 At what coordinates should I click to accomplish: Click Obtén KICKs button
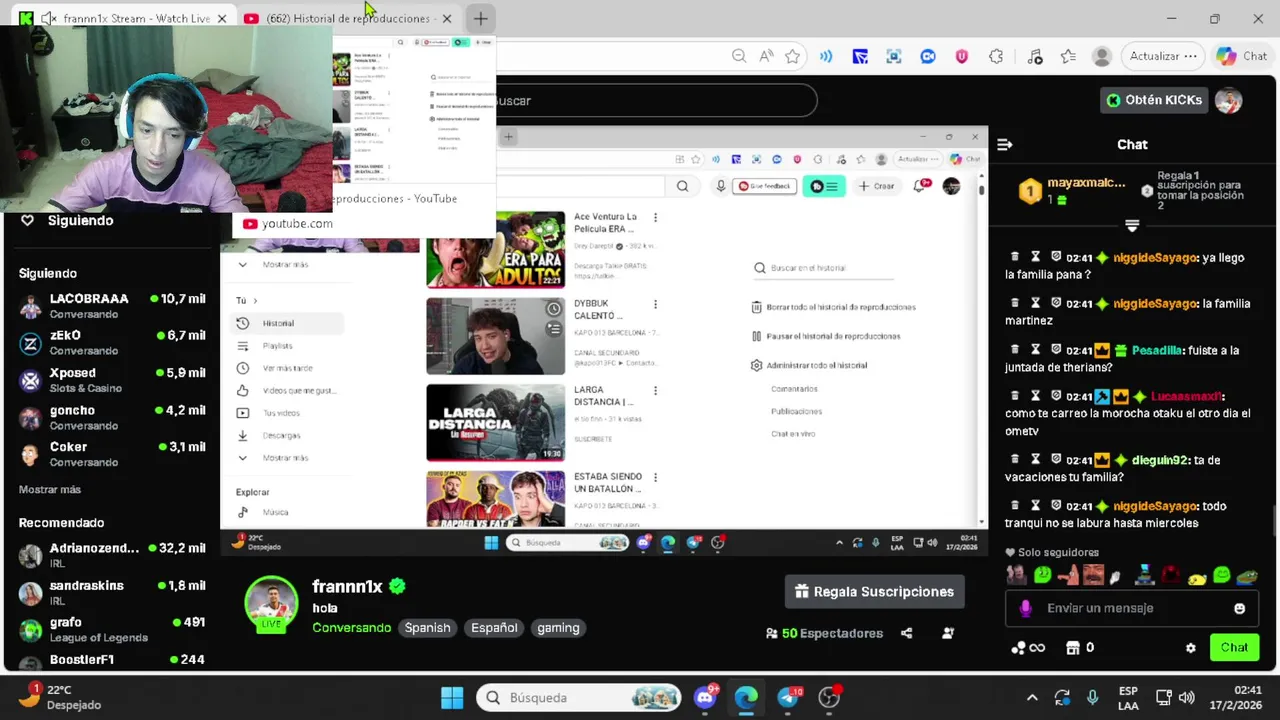pos(1153,100)
